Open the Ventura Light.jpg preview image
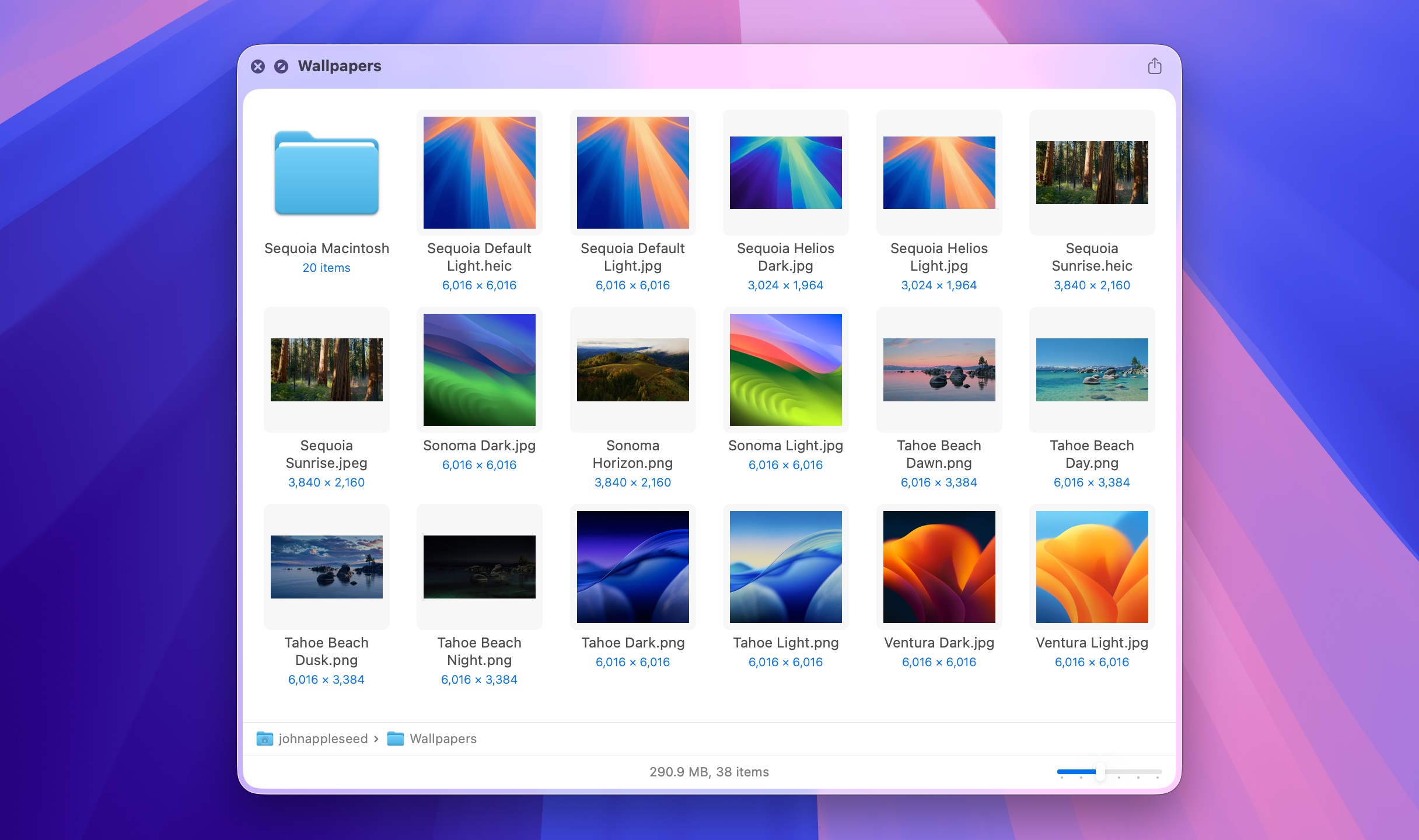Screen dimensions: 1419x840 pos(1092,566)
